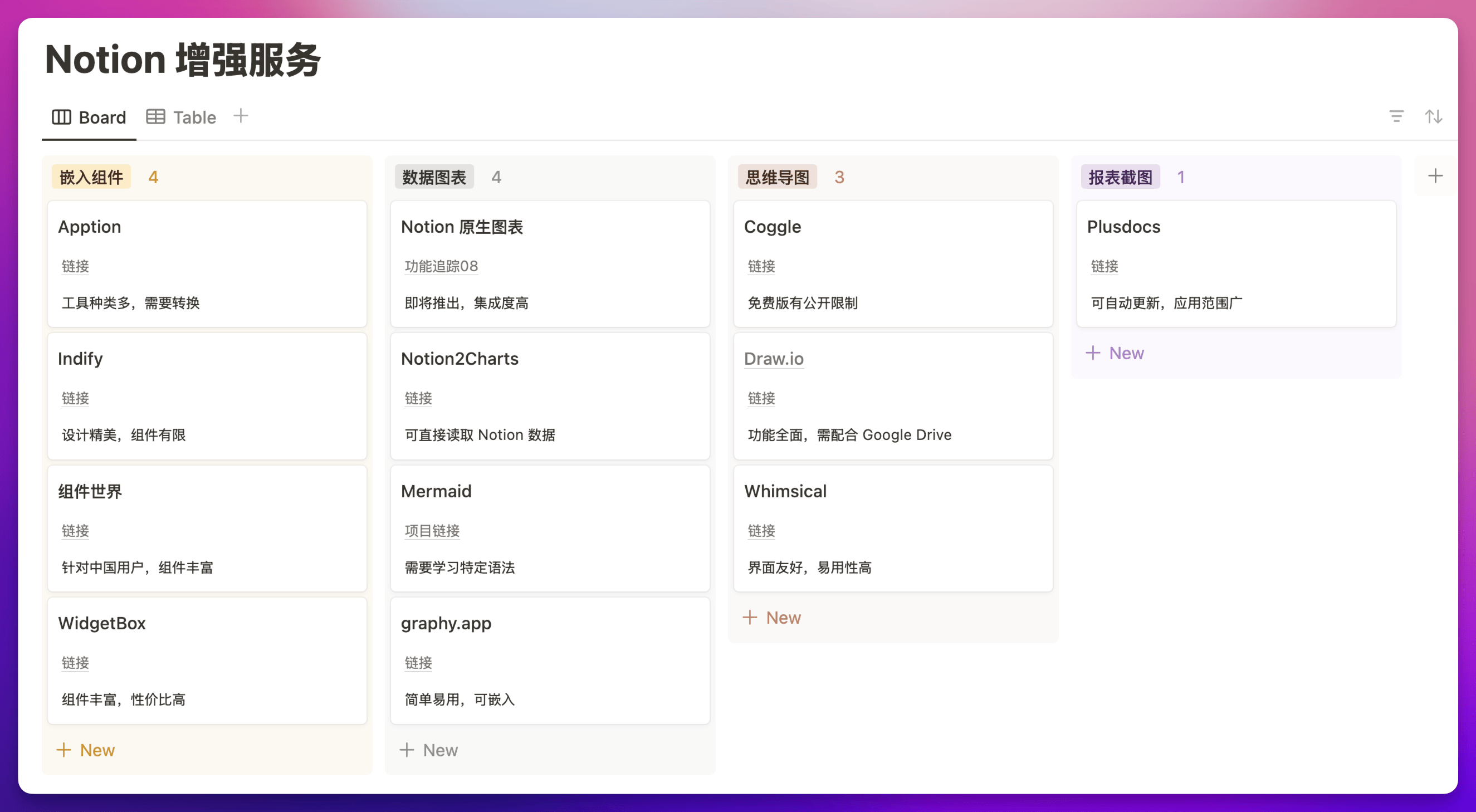Click the 嵌入组件 group tag

92,177
